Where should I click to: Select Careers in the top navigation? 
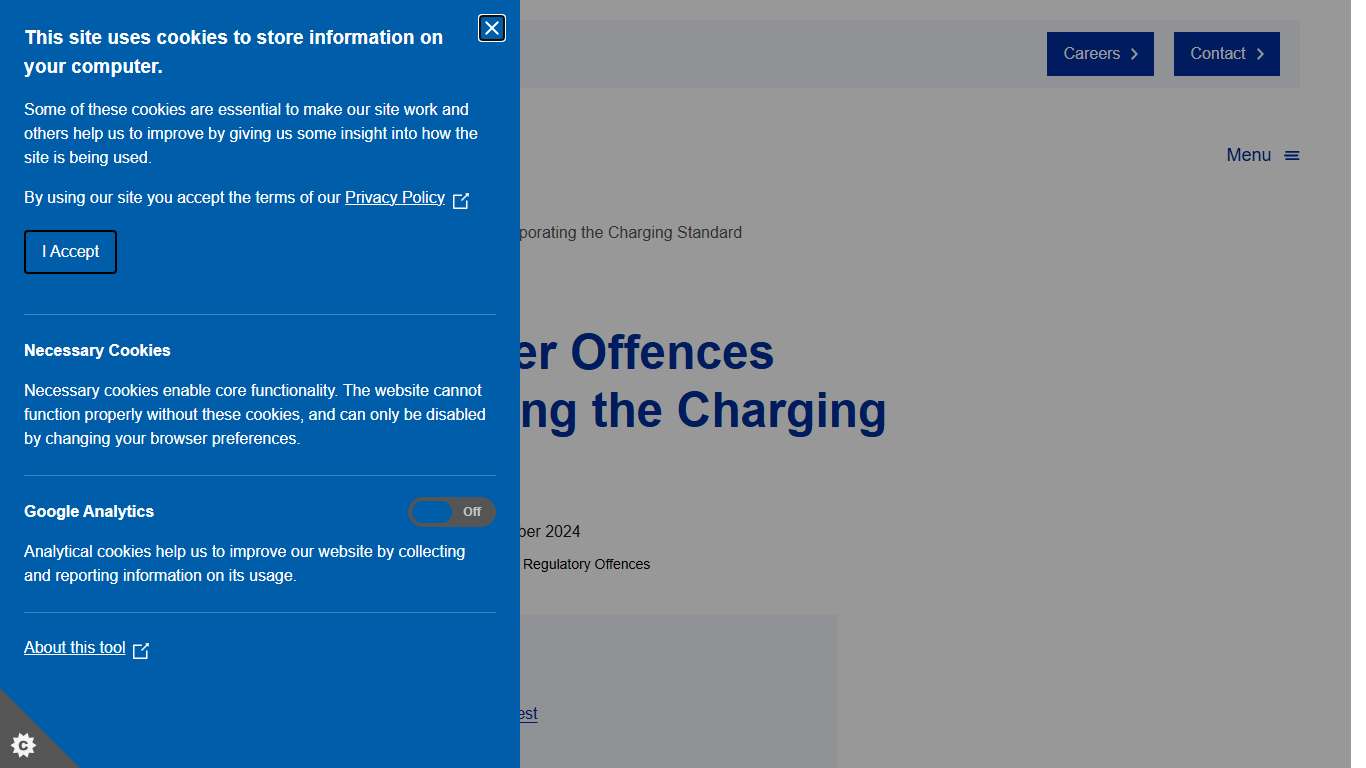point(1093,53)
